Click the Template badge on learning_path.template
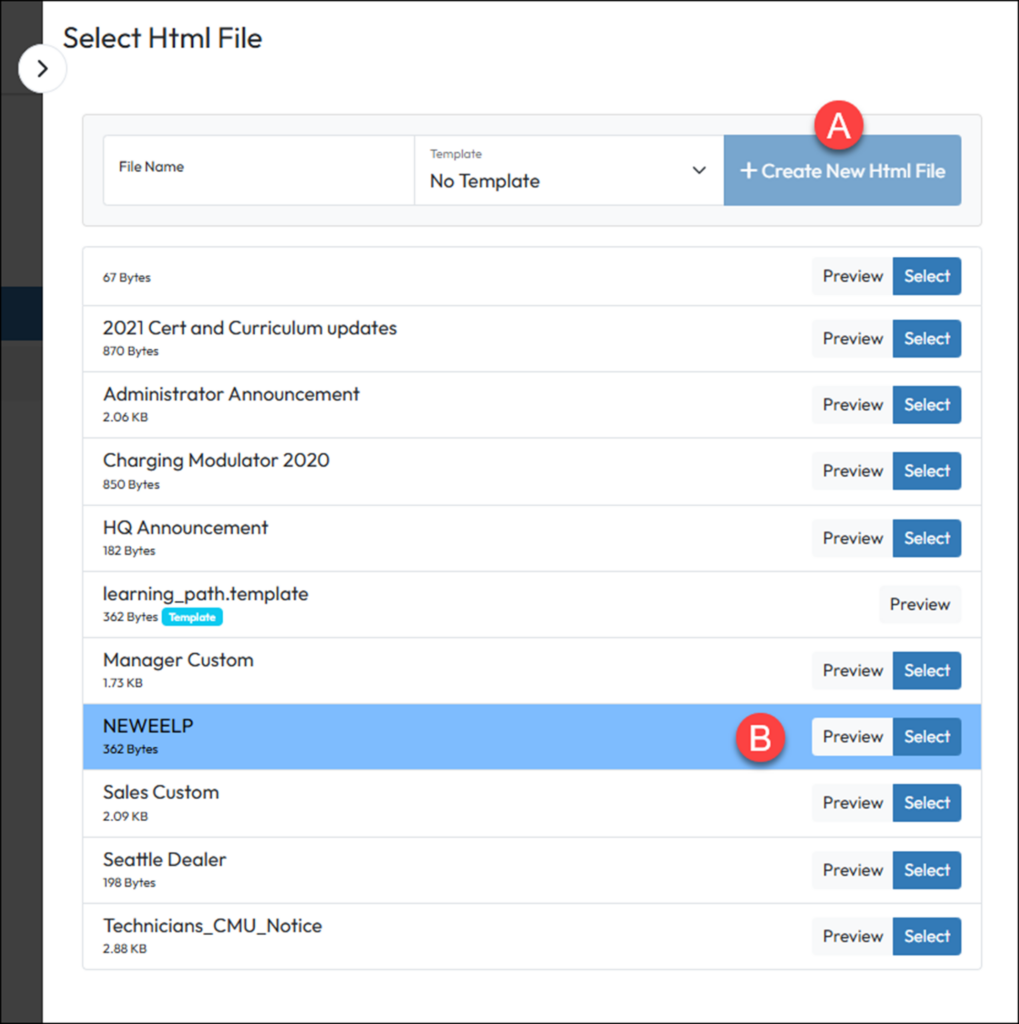The image size is (1019, 1024). (192, 617)
